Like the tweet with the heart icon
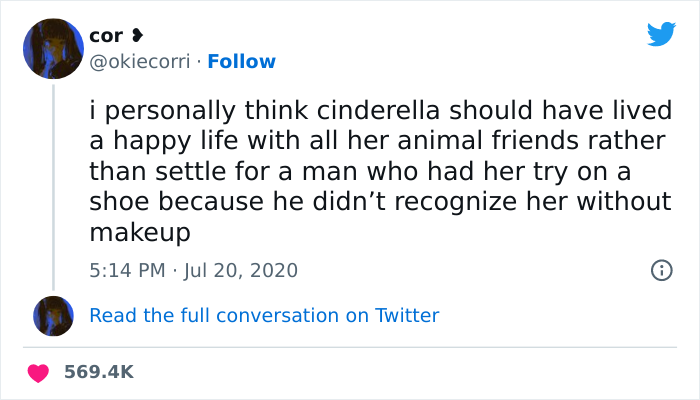The image size is (700, 400). click(39, 372)
